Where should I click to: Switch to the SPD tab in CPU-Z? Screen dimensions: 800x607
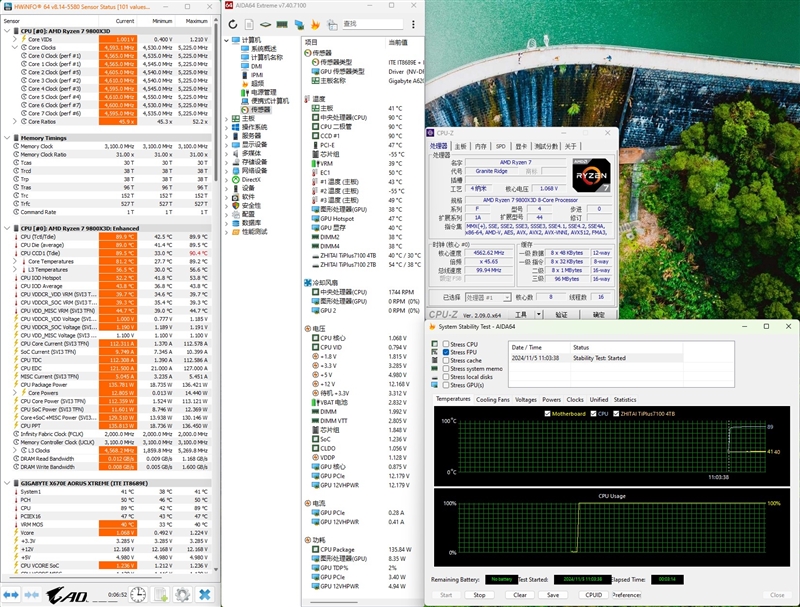point(501,146)
